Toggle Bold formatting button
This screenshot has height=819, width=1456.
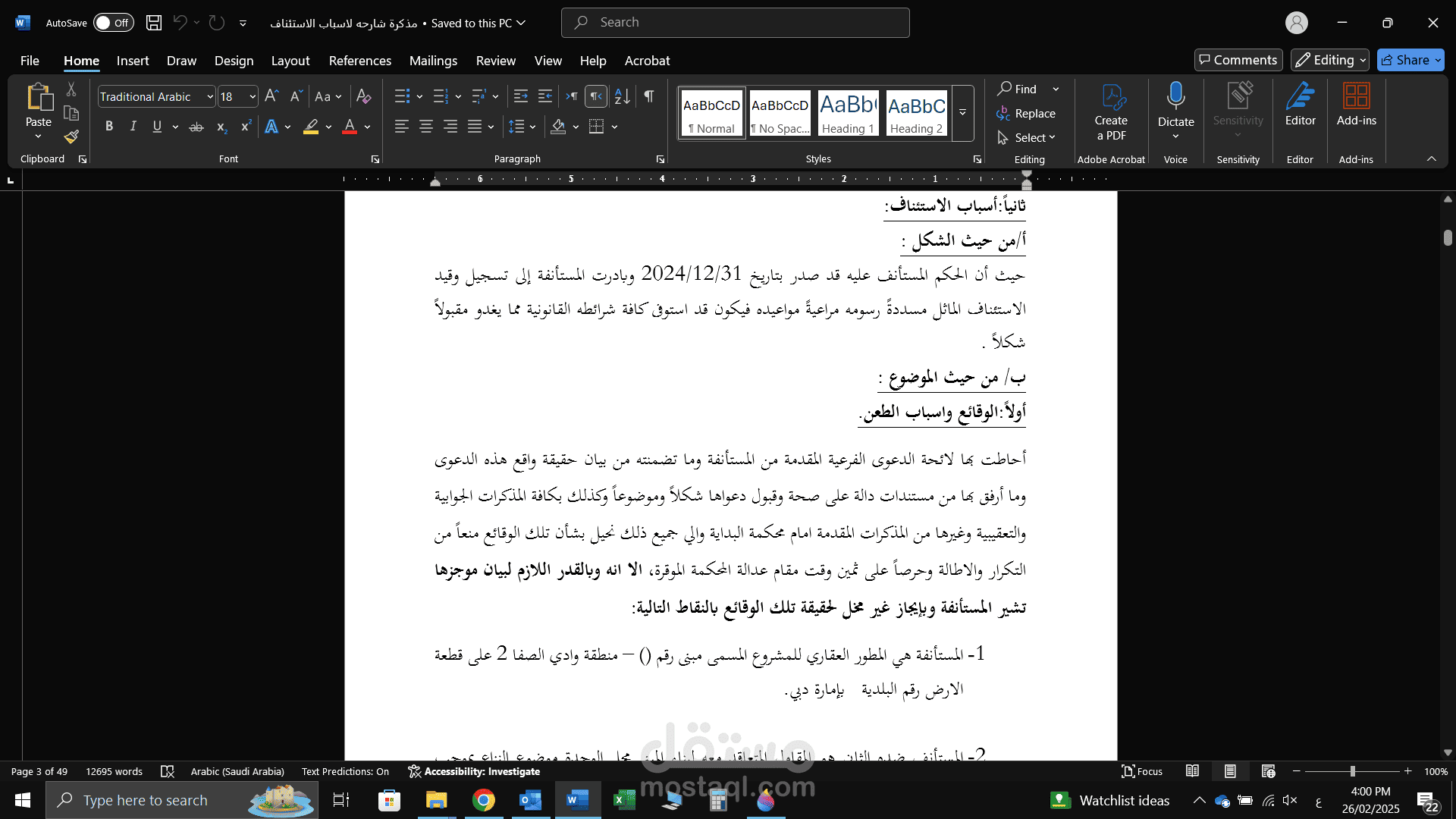[x=109, y=127]
